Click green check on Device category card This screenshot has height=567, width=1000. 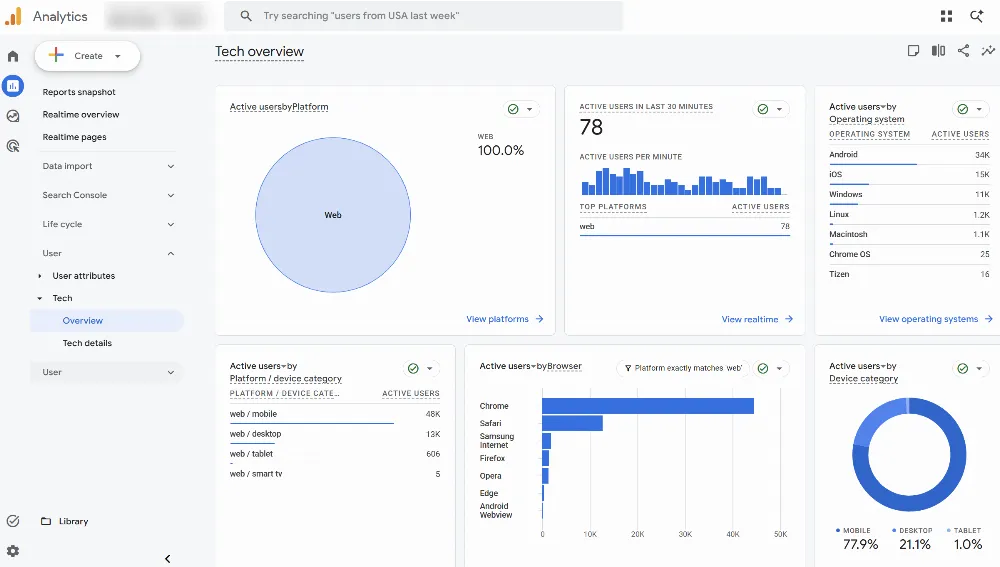962,368
